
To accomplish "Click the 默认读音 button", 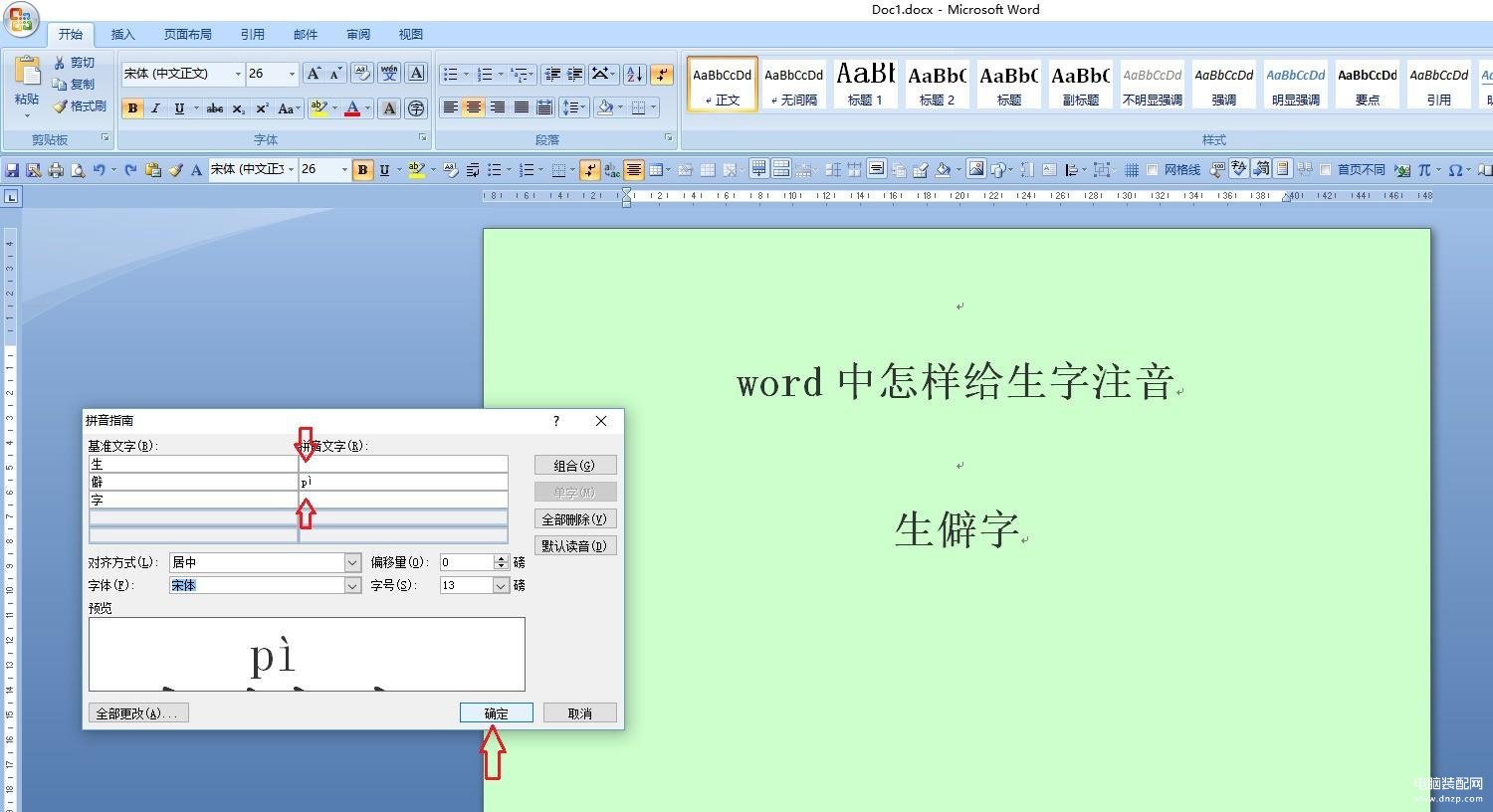I will [575, 546].
